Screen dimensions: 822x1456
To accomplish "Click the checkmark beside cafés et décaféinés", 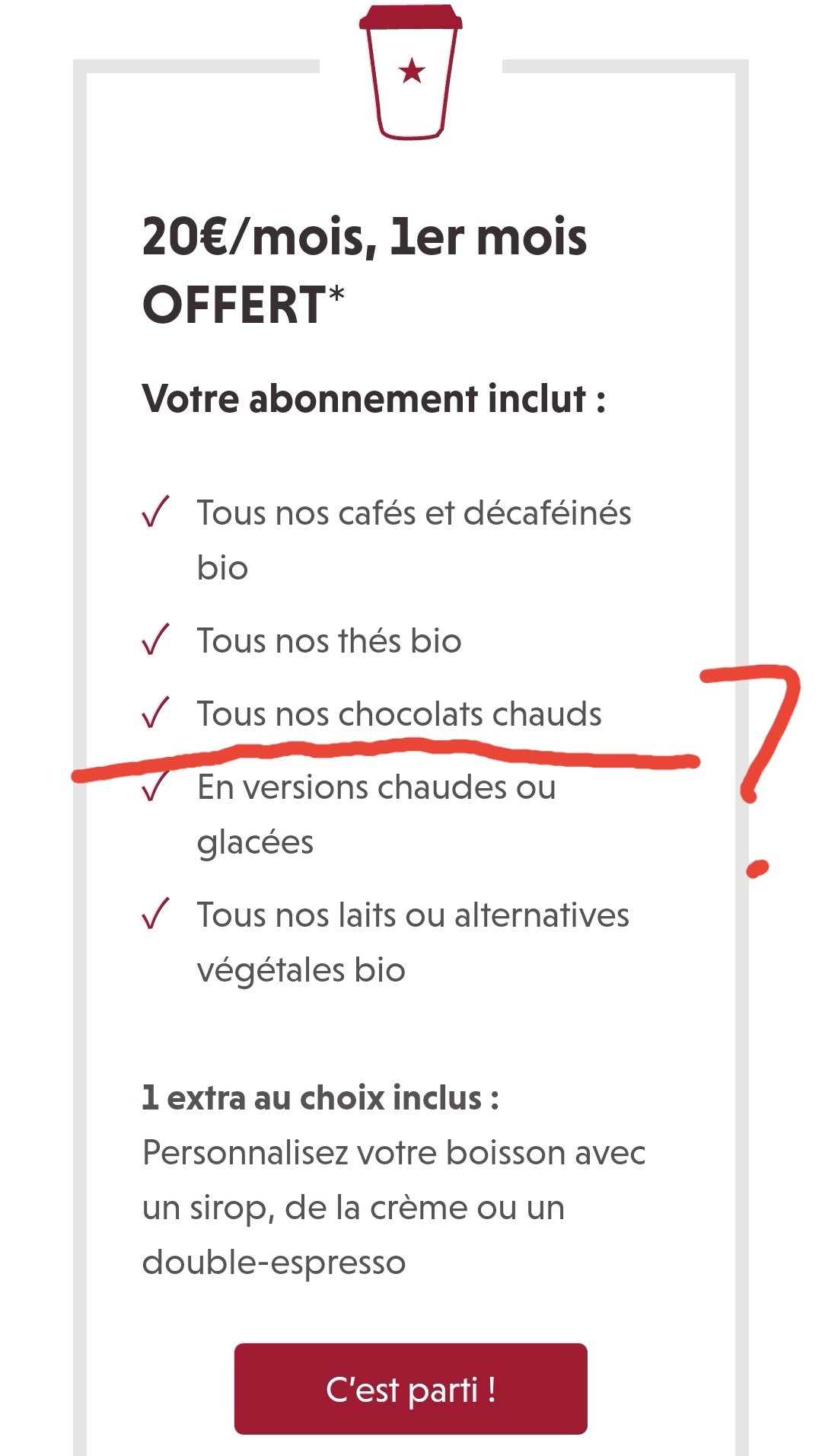I will 155,512.
